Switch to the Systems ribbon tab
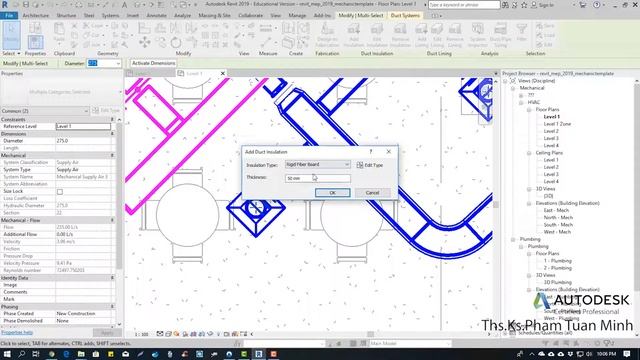 [110, 16]
